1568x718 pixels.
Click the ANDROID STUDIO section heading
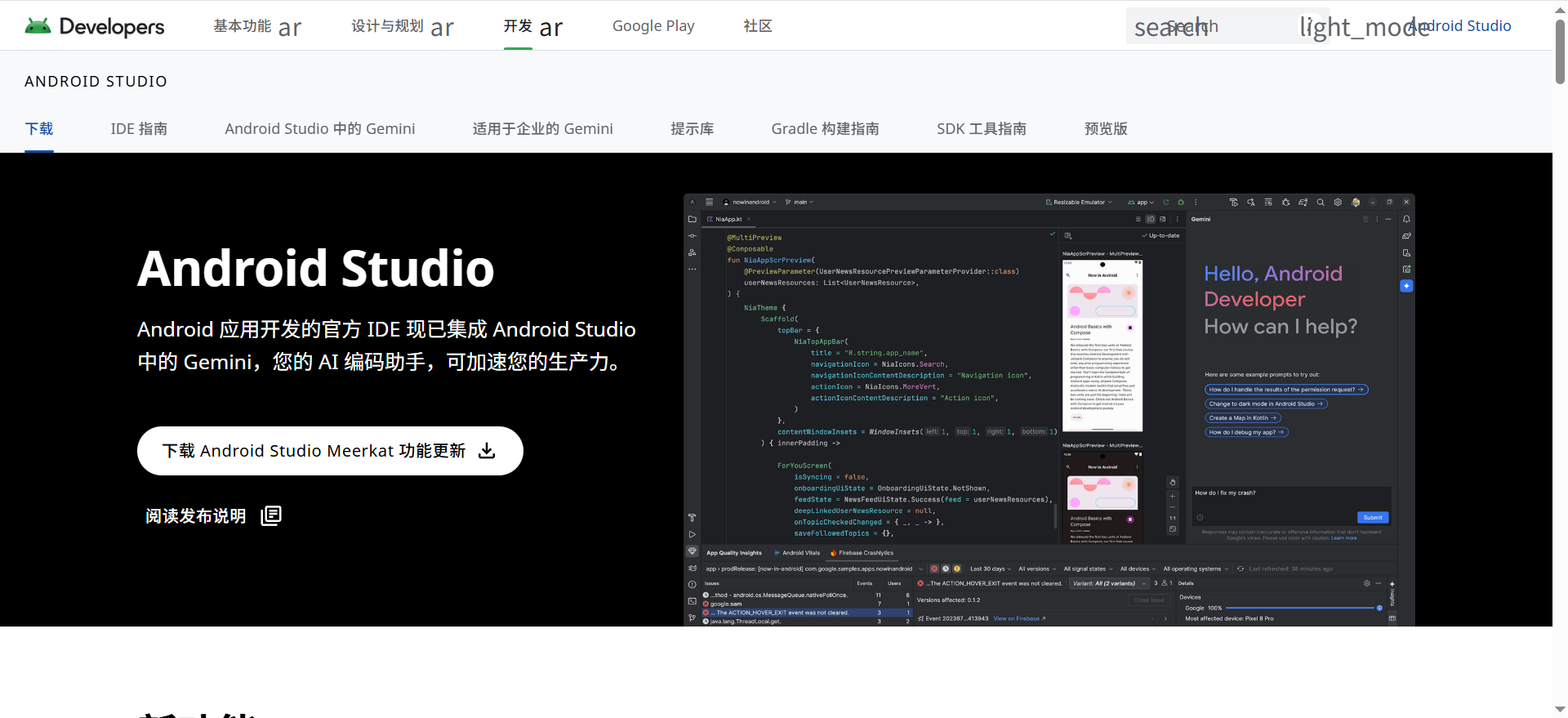[96, 82]
